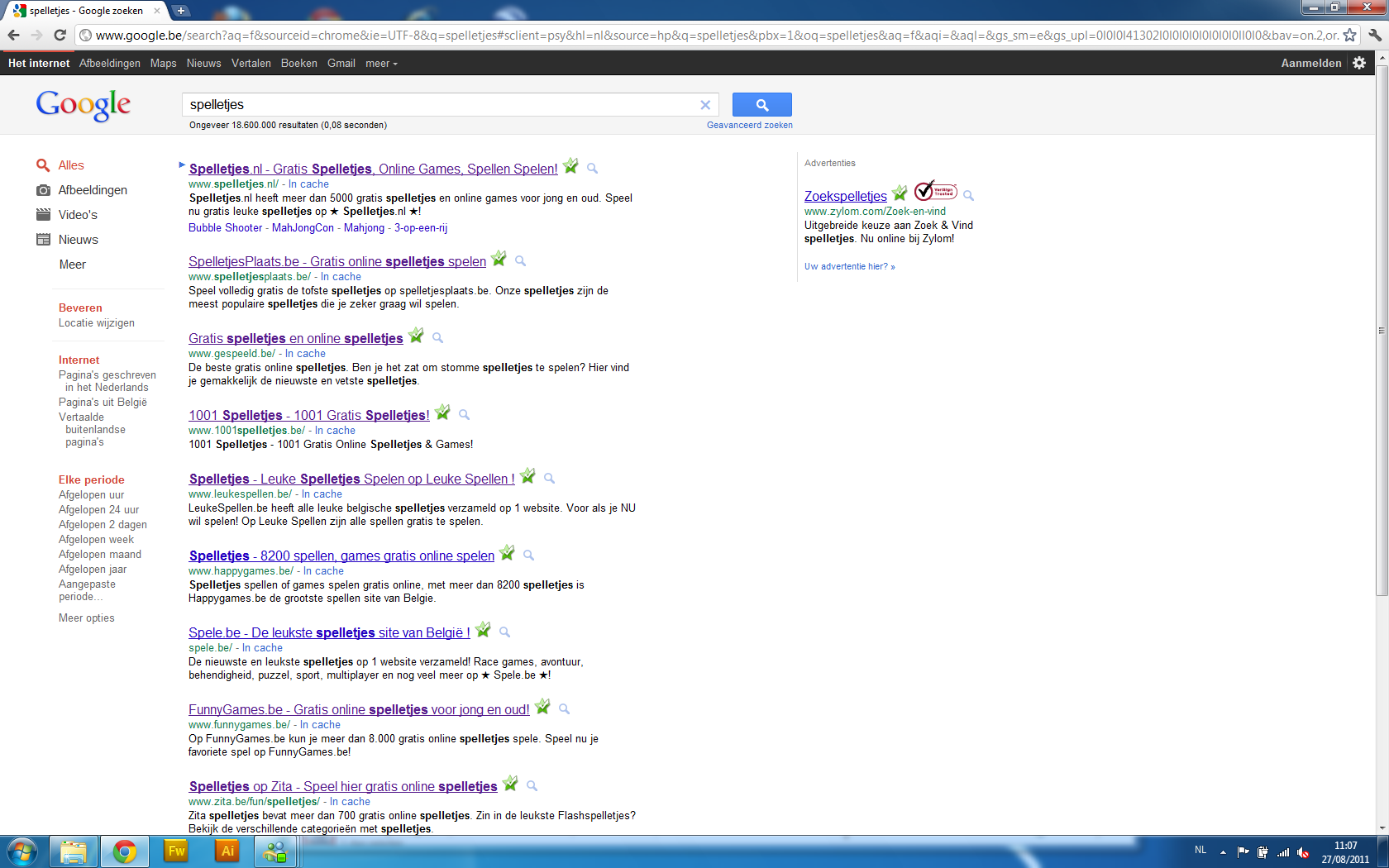Open Geavanceerd zoeken link

(750, 126)
